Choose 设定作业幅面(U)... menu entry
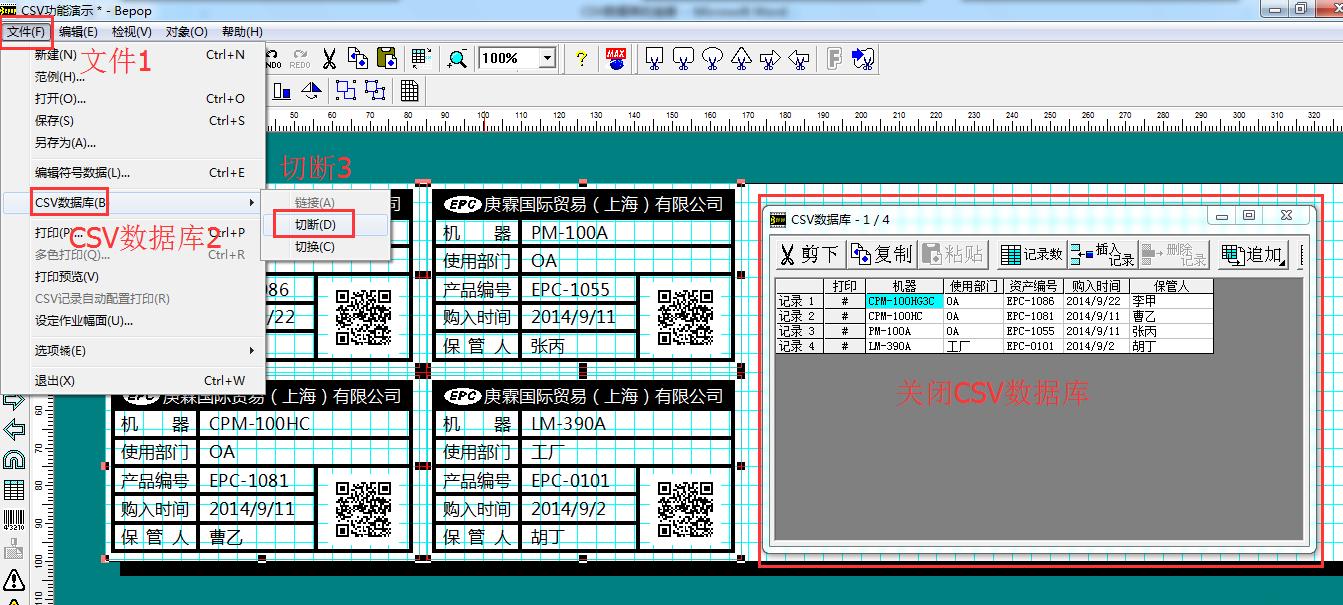 pyautogui.click(x=133, y=321)
